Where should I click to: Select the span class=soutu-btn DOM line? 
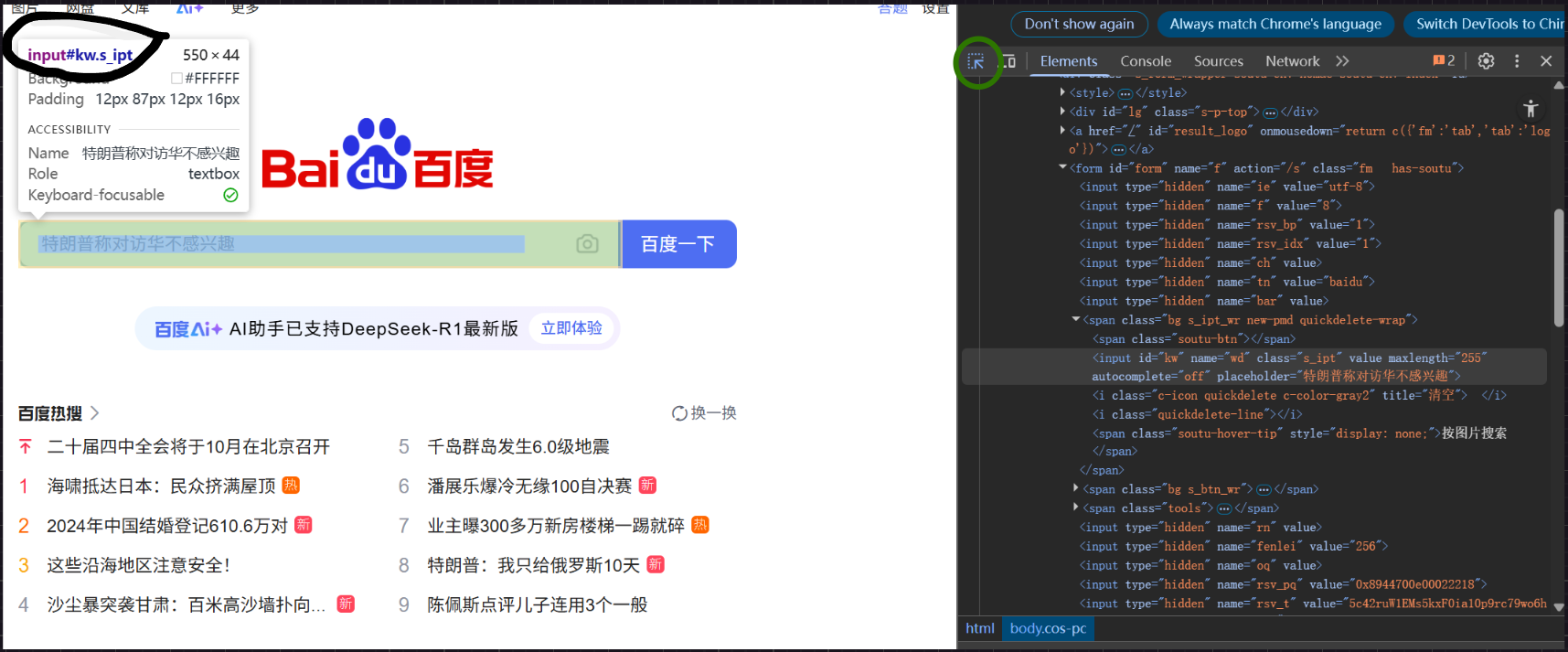(1194, 338)
